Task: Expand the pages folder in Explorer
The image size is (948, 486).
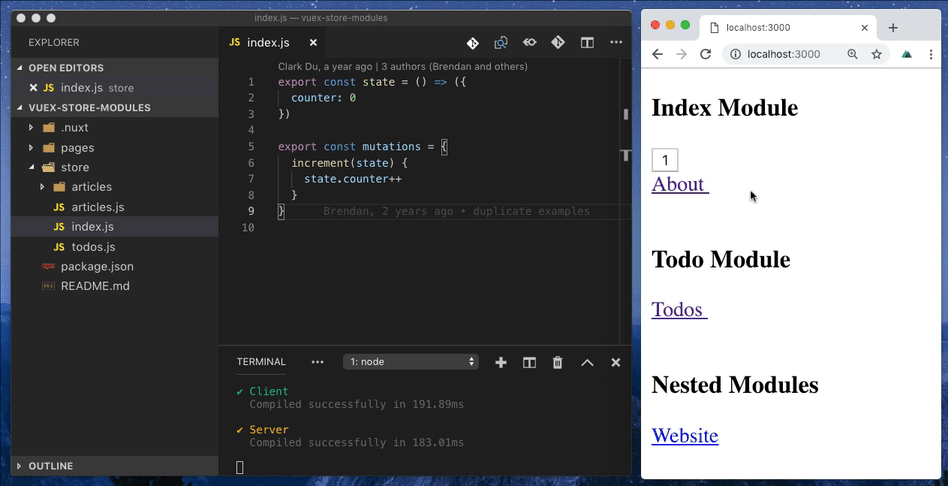Action: 77,148
